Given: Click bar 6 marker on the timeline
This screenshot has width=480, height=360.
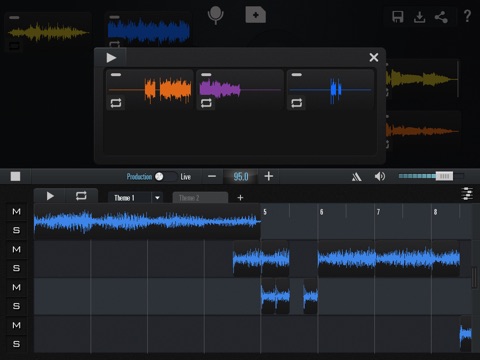Looking at the screenshot, I should pyautogui.click(x=321, y=212).
